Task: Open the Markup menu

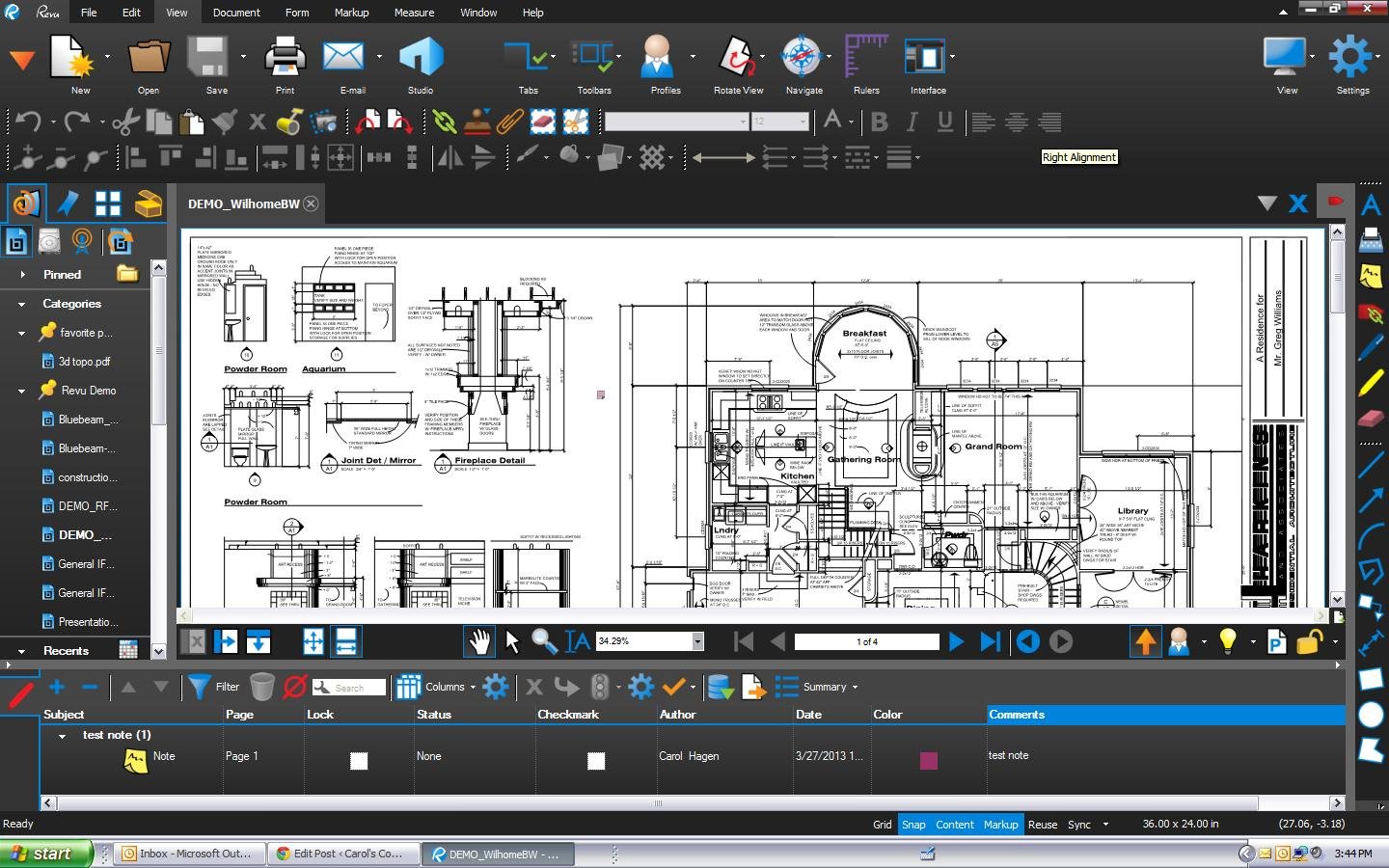Action: pyautogui.click(x=351, y=13)
